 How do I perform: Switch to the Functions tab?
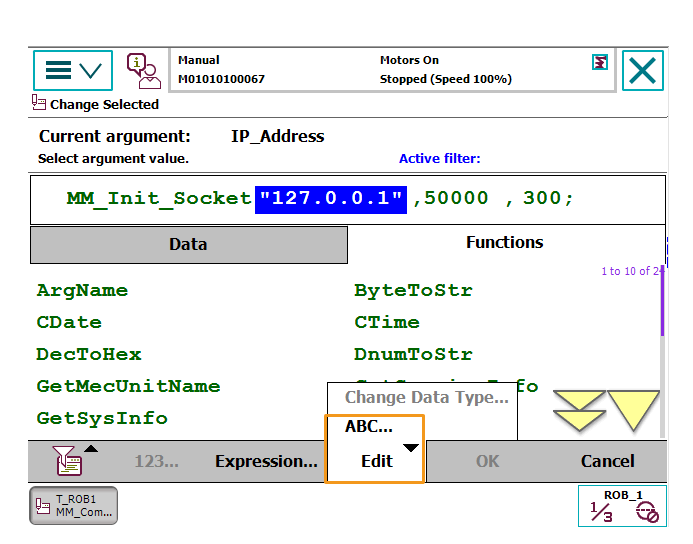click(x=504, y=243)
